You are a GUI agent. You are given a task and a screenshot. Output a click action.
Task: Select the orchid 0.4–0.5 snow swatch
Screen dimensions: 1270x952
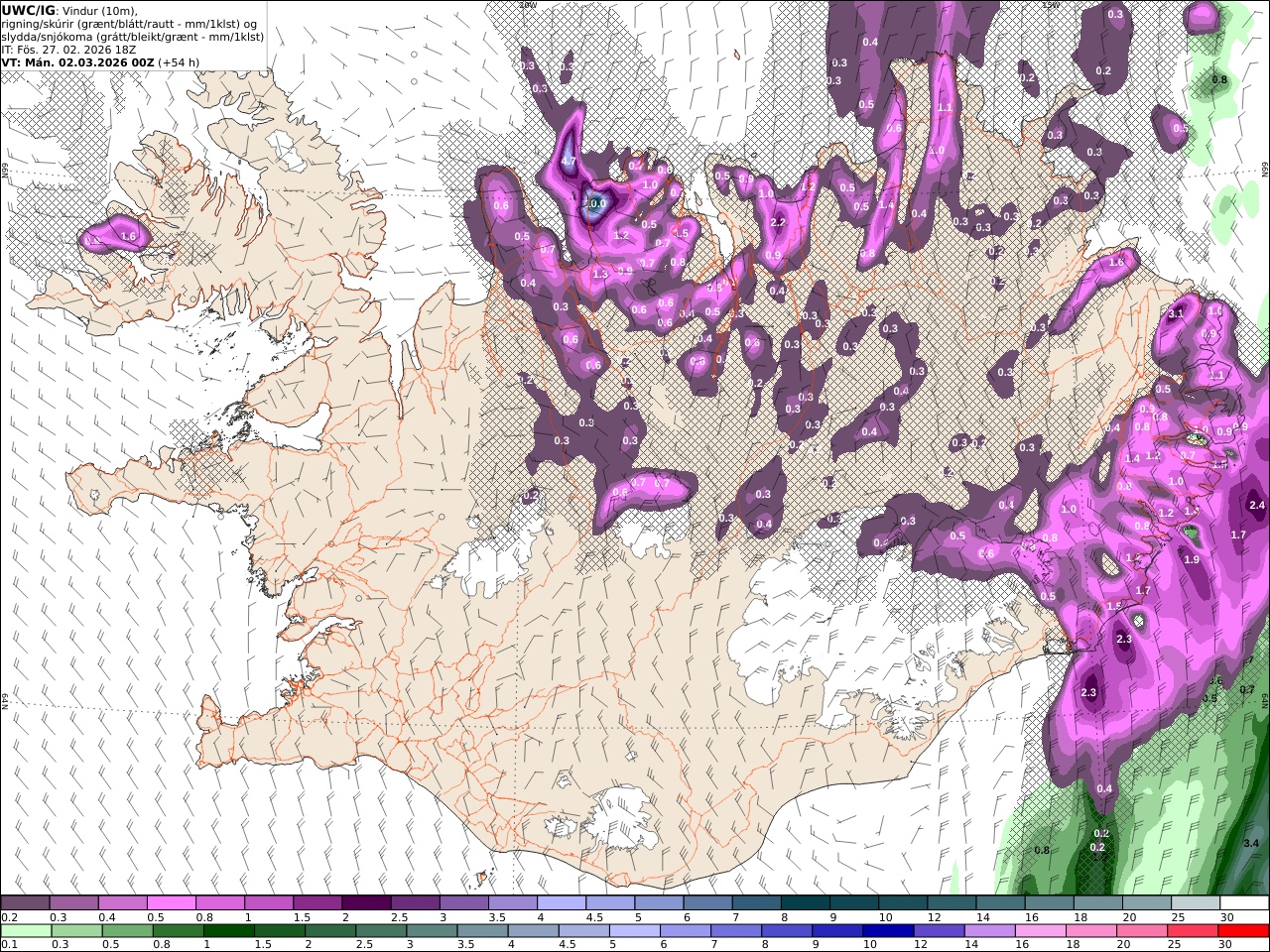122,903
